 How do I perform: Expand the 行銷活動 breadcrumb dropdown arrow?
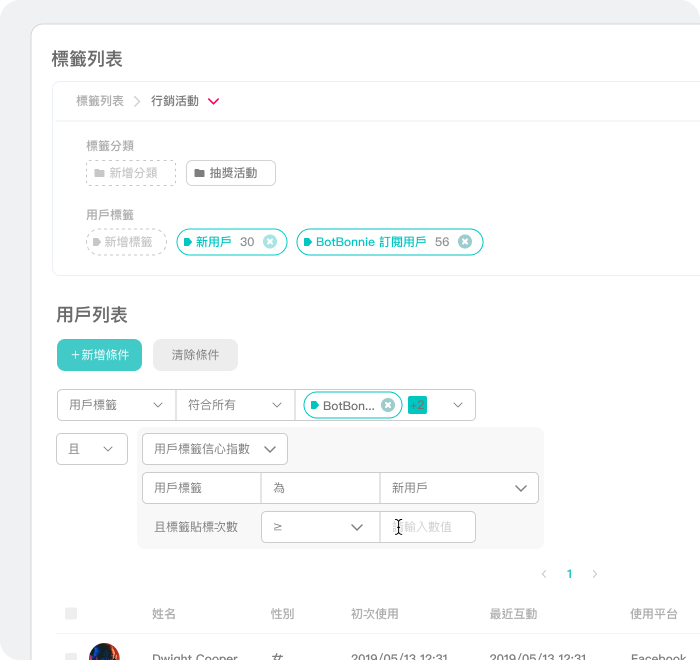213,101
